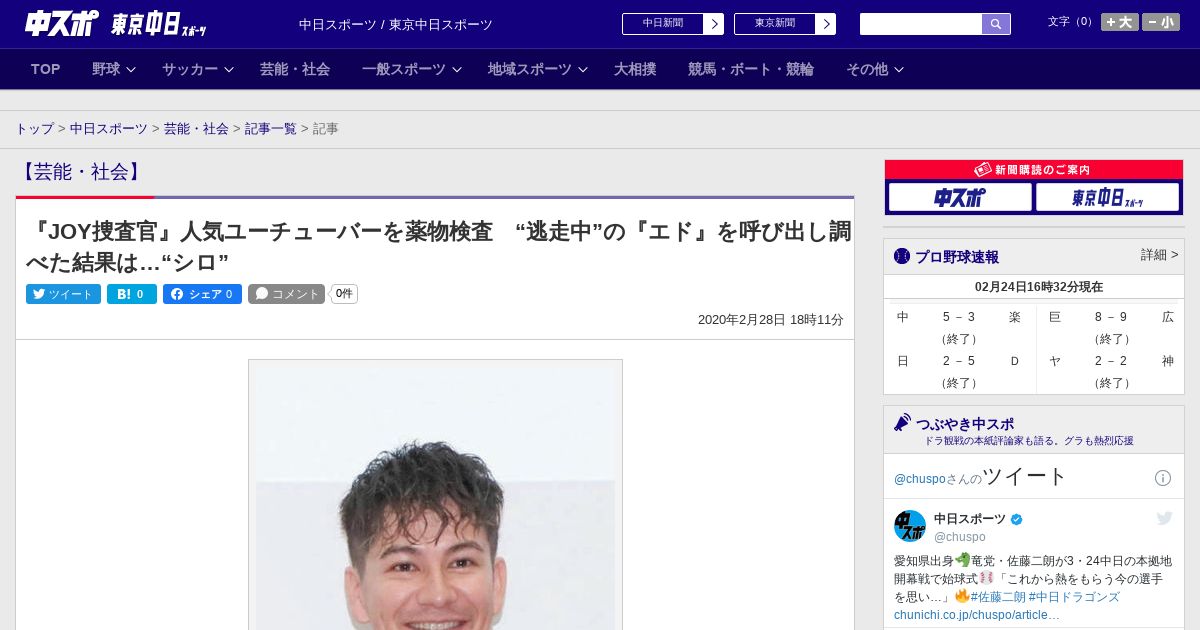Open the #中日ドラゴンズ hashtag link
Viewport: 1200px width, 630px height.
(1074, 597)
